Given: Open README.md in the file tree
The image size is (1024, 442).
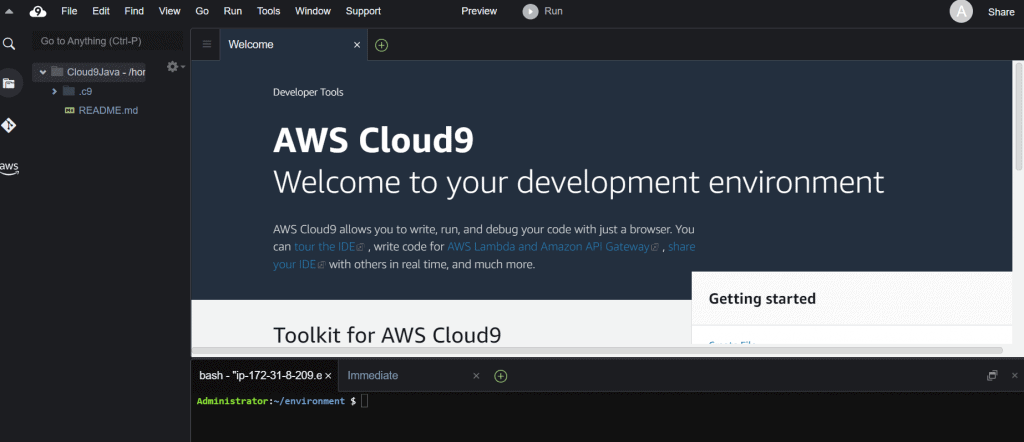Looking at the screenshot, I should pos(108,110).
